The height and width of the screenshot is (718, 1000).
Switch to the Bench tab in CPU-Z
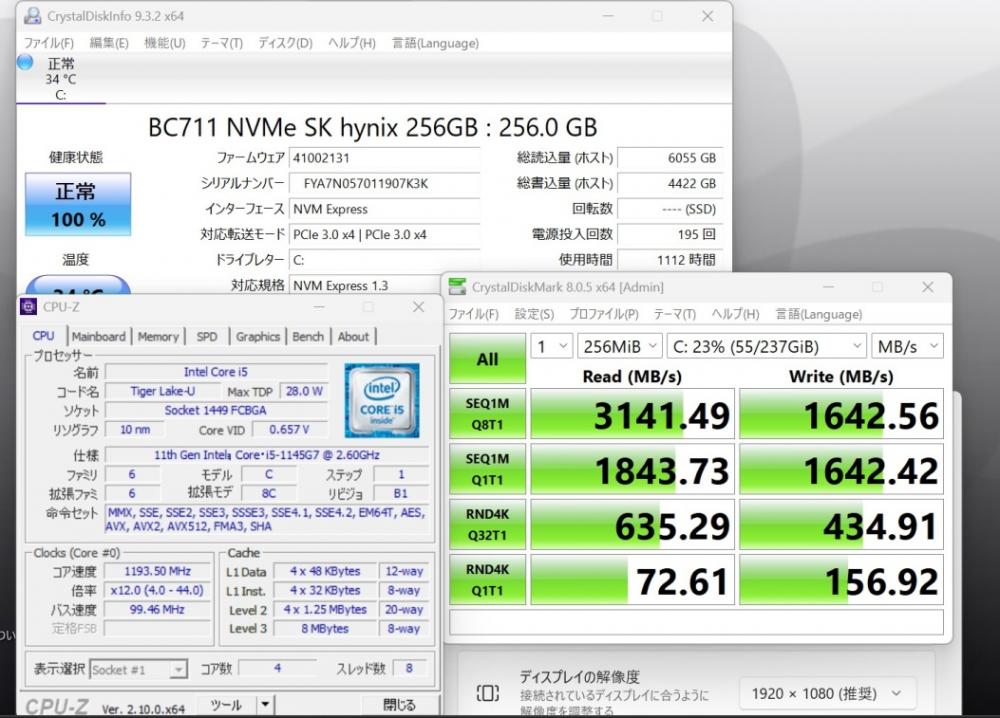pos(308,336)
